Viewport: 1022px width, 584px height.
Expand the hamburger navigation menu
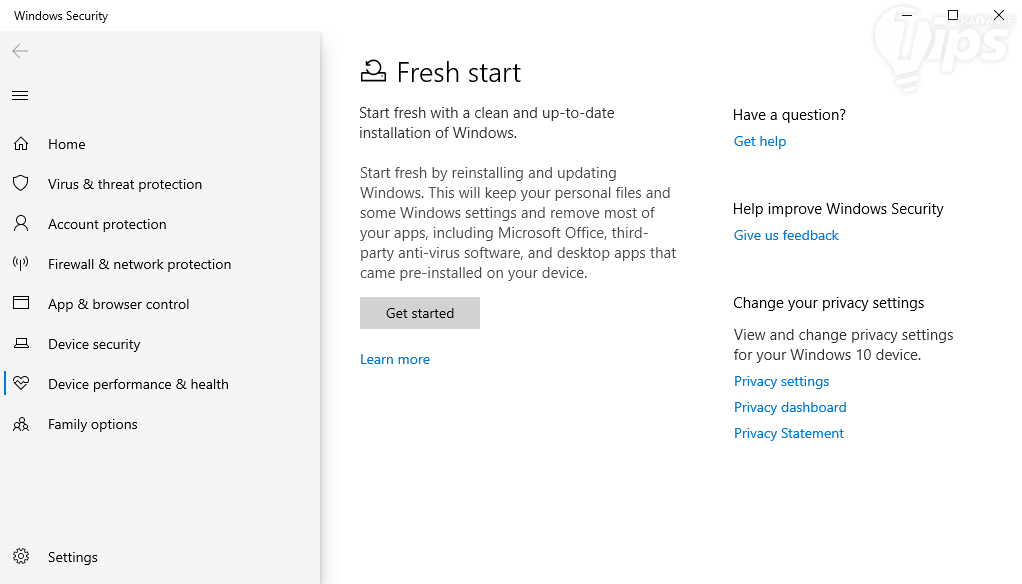tap(20, 96)
